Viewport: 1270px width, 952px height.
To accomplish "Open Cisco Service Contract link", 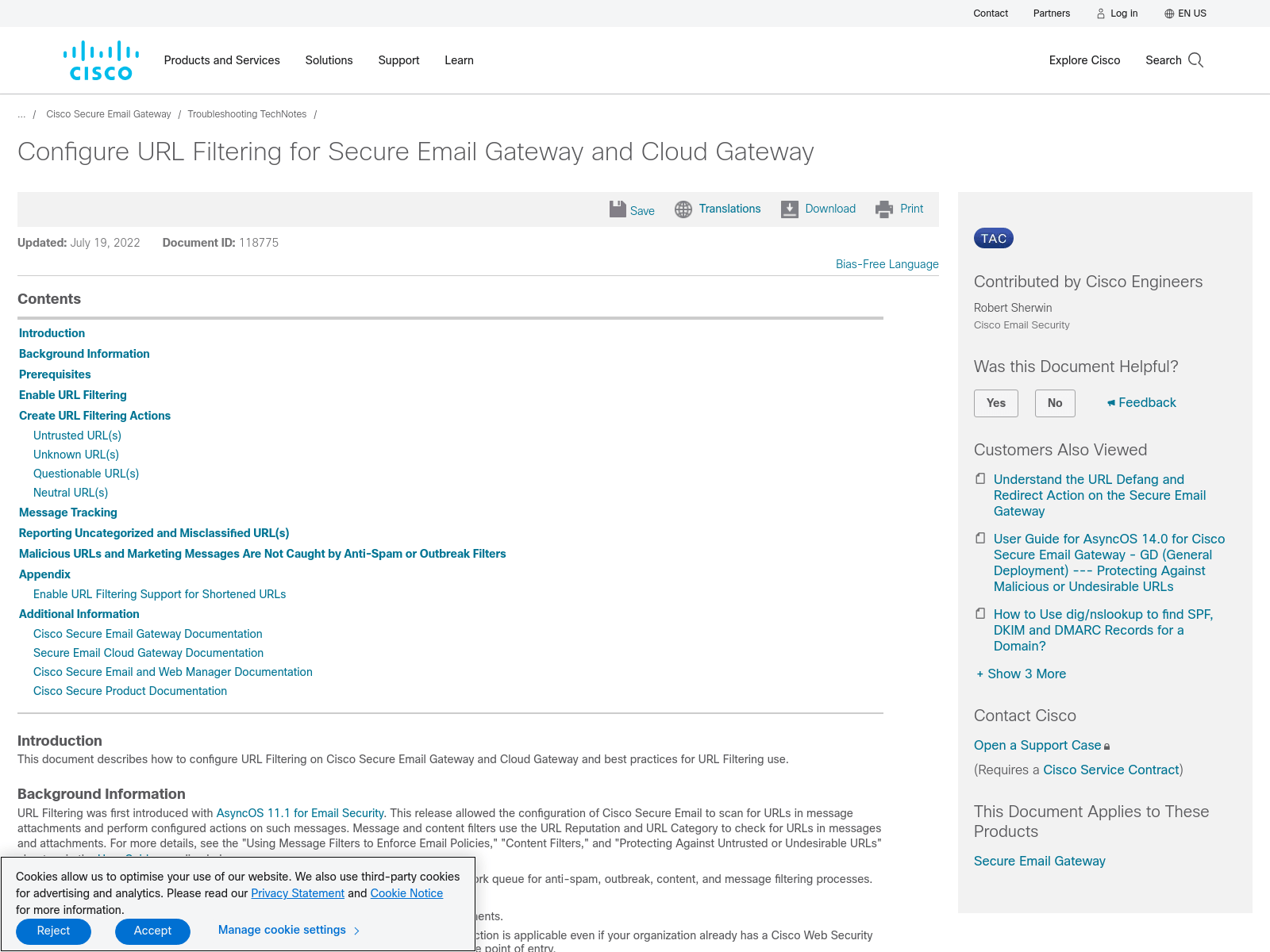I will (x=1111, y=770).
